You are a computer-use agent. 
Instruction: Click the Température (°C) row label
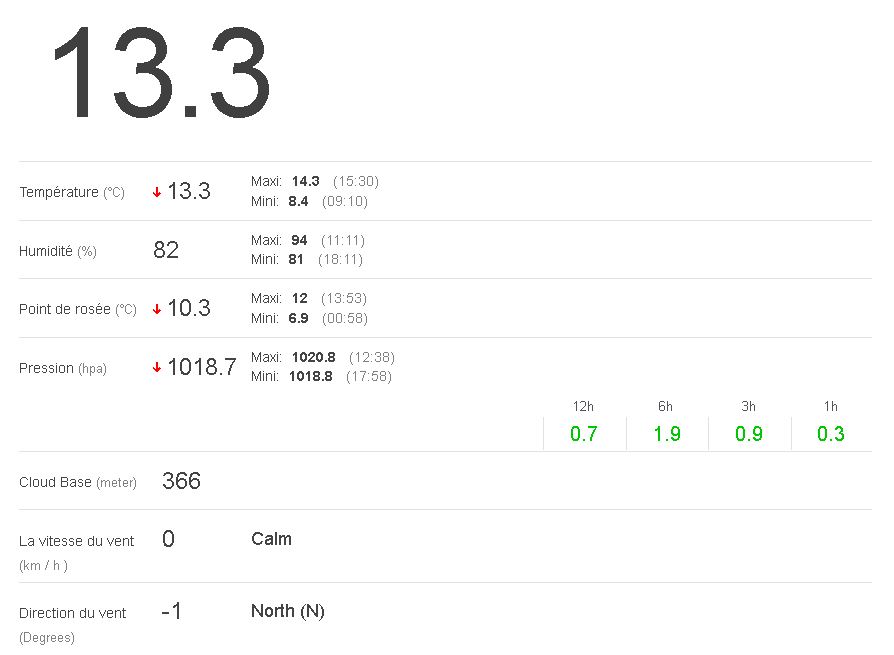point(72,192)
